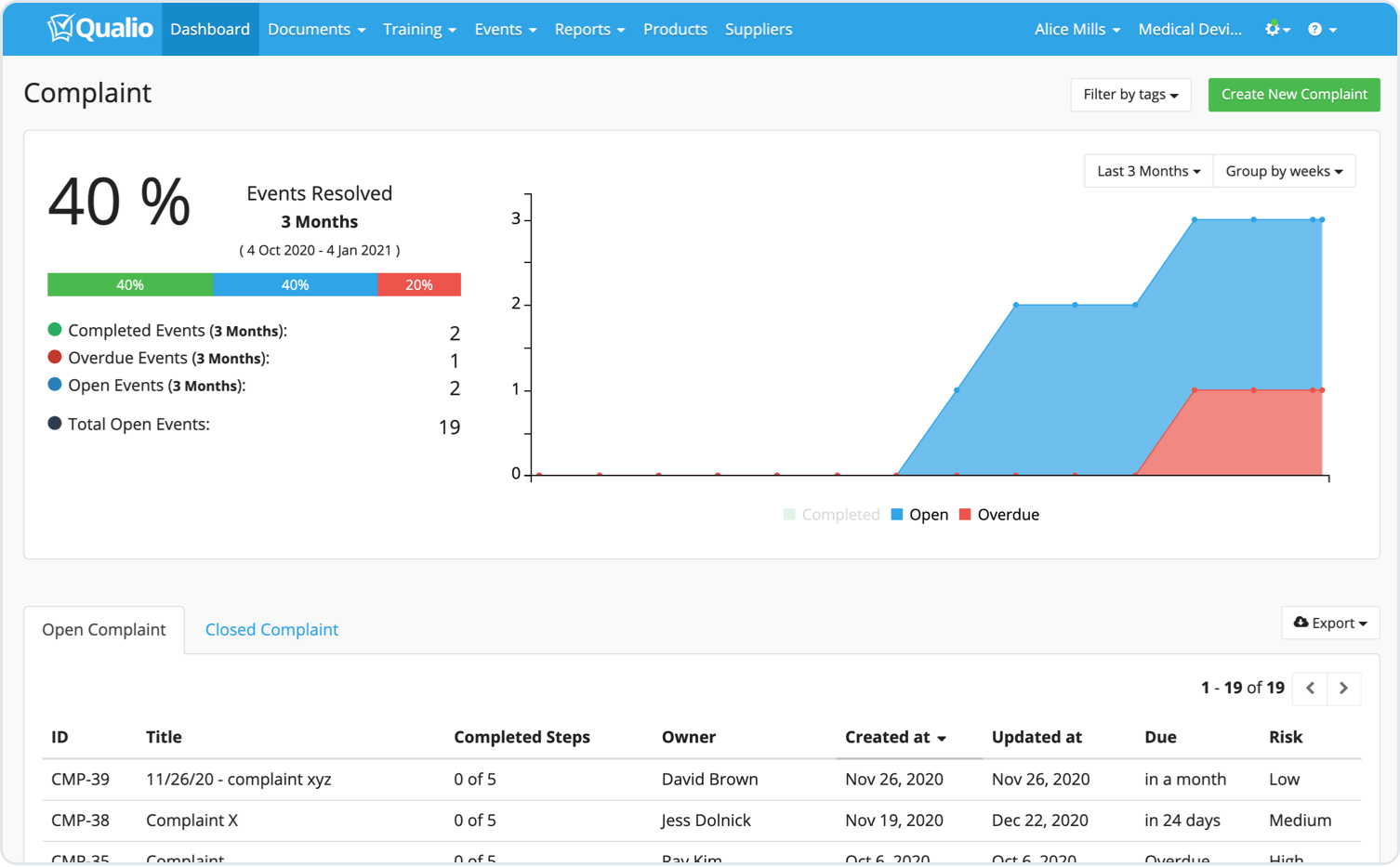1400x867 pixels.
Task: Toggle the Open series visibility in legend
Action: [919, 514]
